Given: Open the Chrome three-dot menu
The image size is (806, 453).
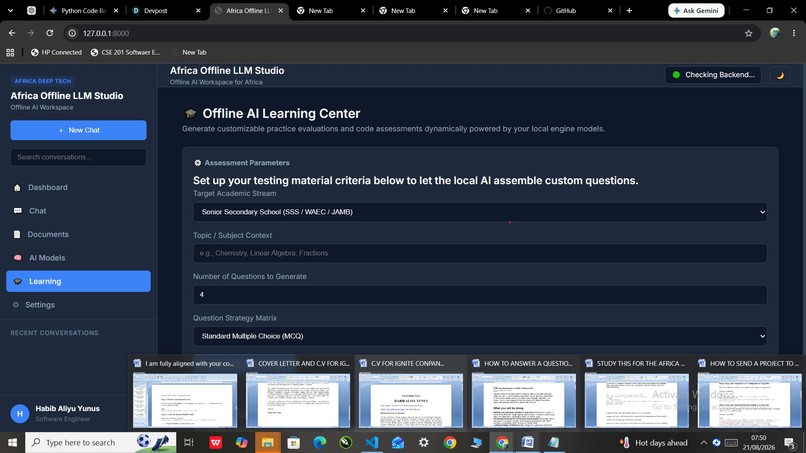Looking at the screenshot, I should pyautogui.click(x=794, y=33).
